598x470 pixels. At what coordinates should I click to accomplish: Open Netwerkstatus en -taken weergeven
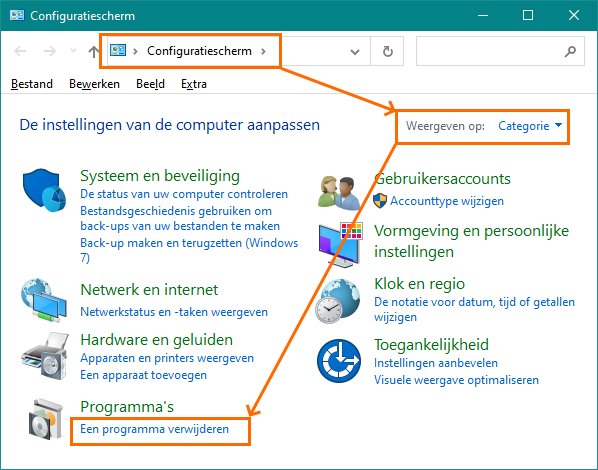tap(174, 312)
